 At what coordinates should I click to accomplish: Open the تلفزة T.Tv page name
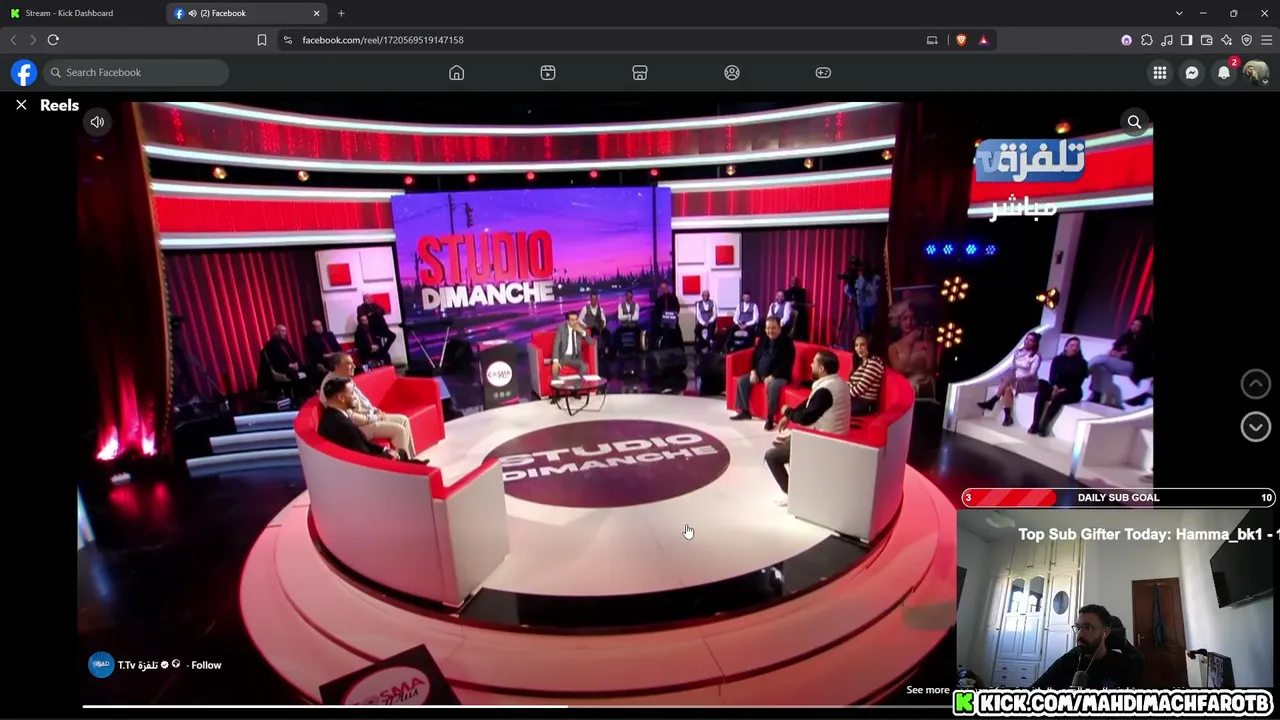(138, 665)
